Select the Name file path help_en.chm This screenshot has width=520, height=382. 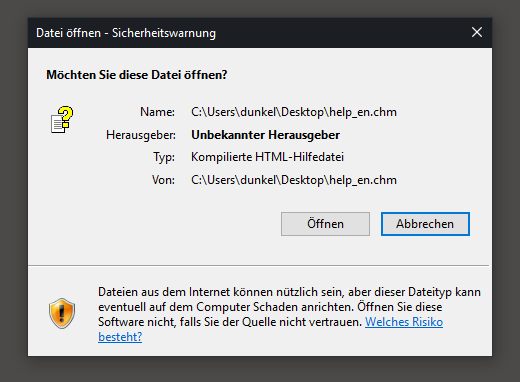(x=294, y=112)
